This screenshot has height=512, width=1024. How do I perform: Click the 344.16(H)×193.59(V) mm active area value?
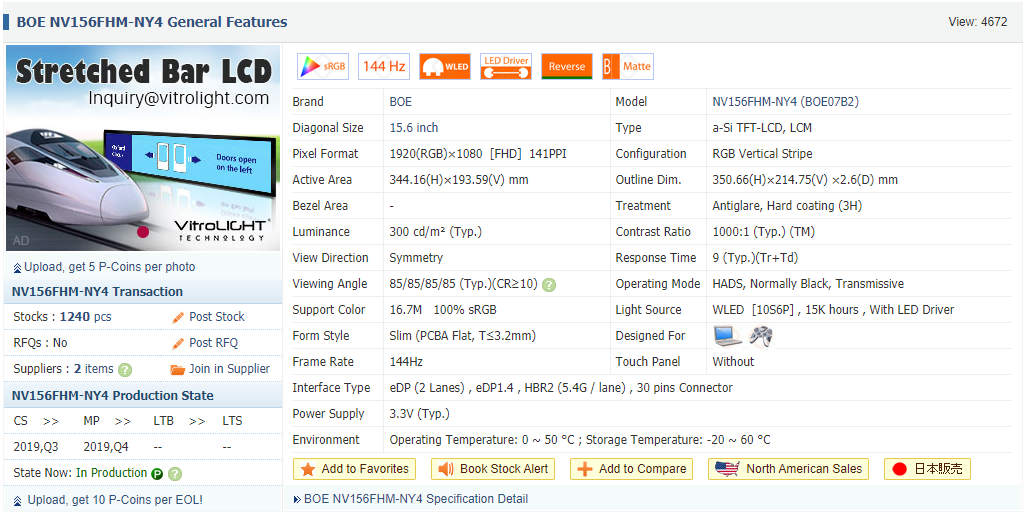(x=459, y=180)
